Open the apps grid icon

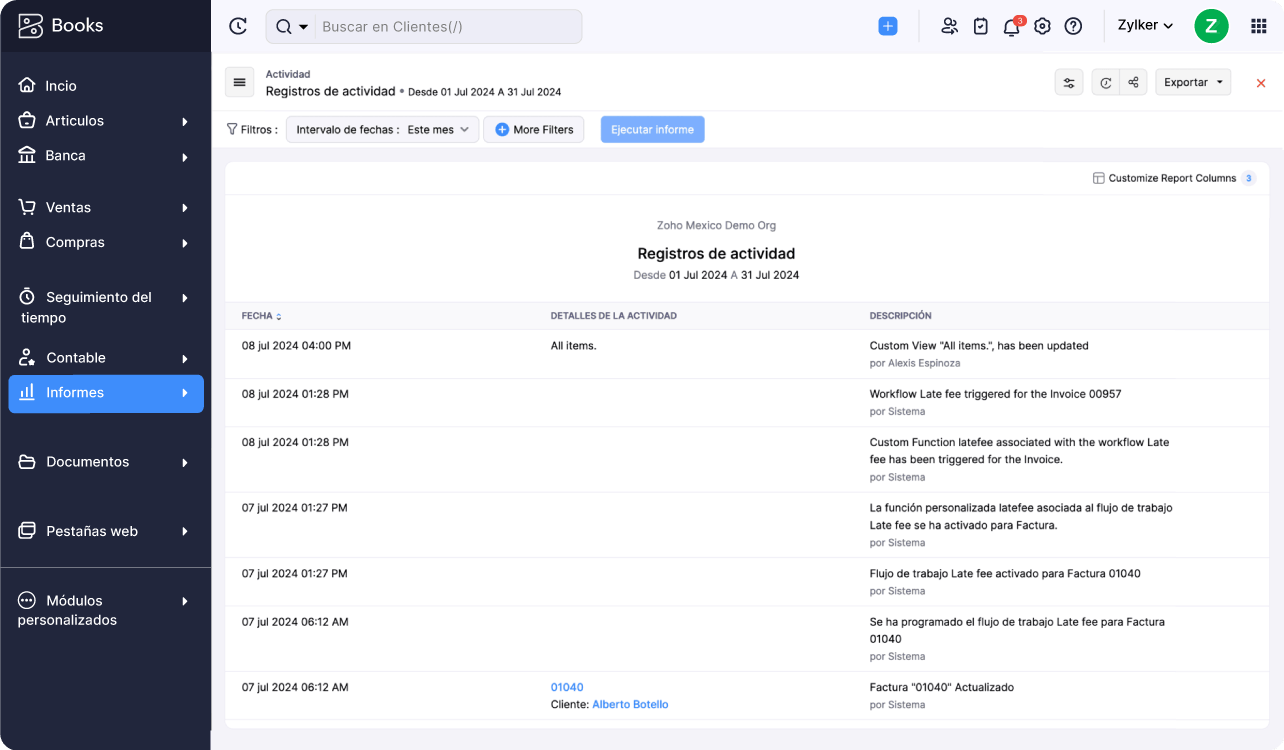(1258, 27)
